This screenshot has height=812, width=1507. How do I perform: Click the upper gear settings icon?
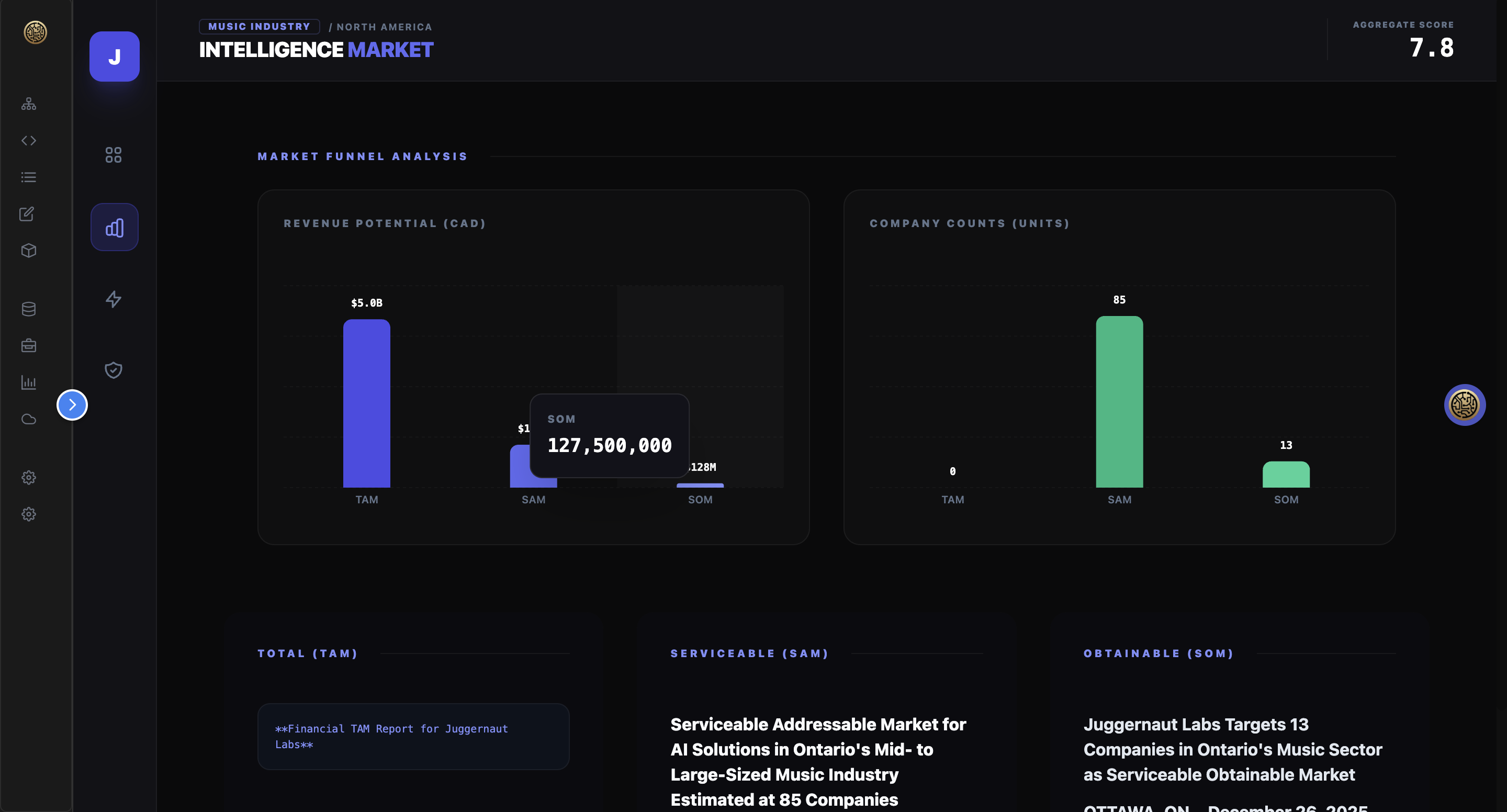pyautogui.click(x=29, y=477)
